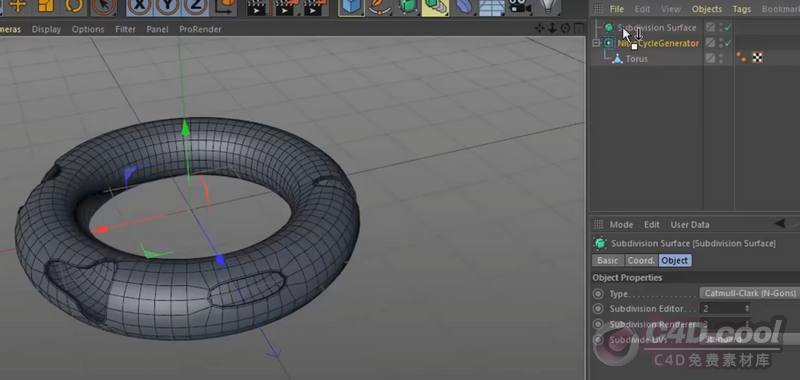Open the Subdivide UVs dropdown
The image size is (800, 380).
pyautogui.click(x=749, y=339)
